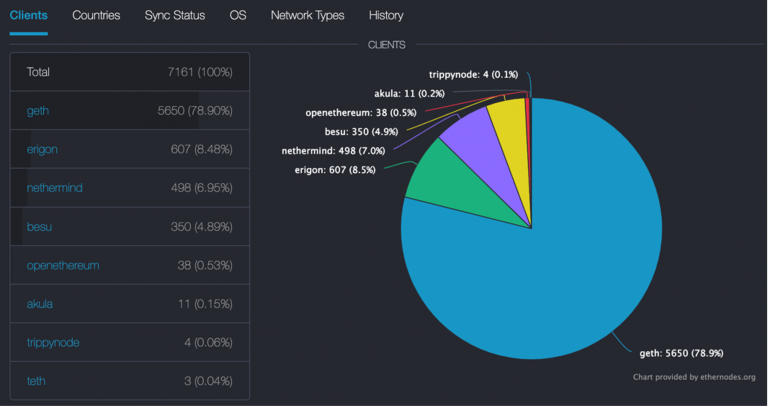This screenshot has height=407, width=768.
Task: Click the trippynode client link
Action: (53, 343)
